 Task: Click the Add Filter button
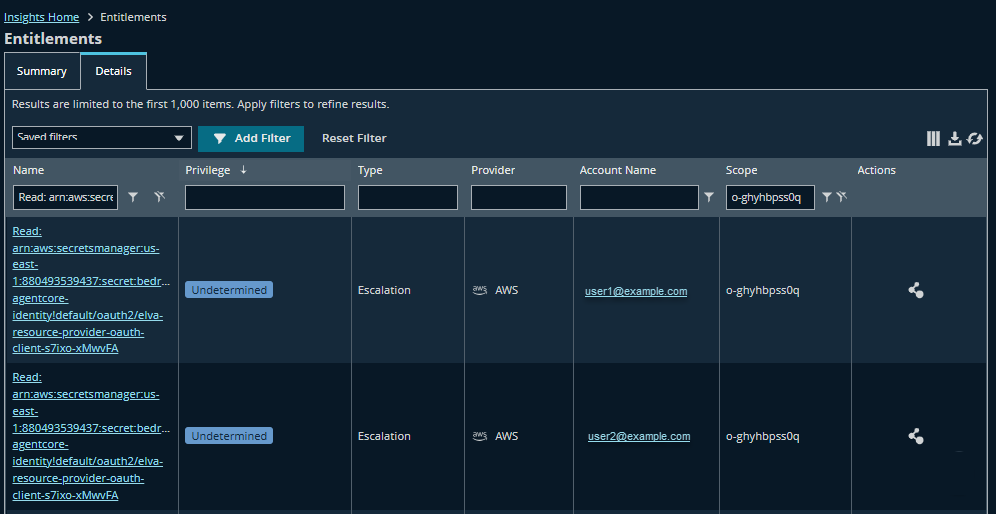(251, 139)
